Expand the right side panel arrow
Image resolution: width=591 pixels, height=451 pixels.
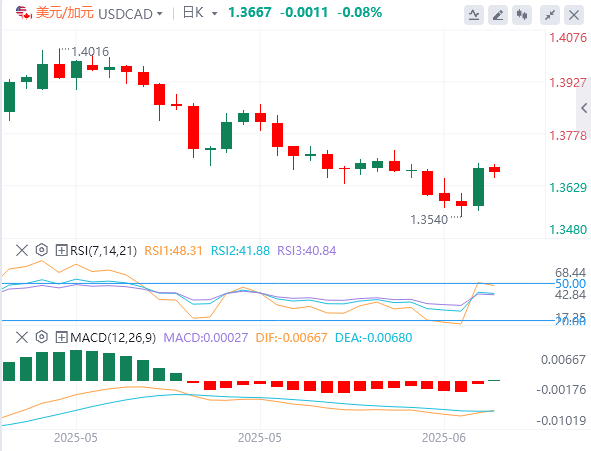[x=584, y=109]
